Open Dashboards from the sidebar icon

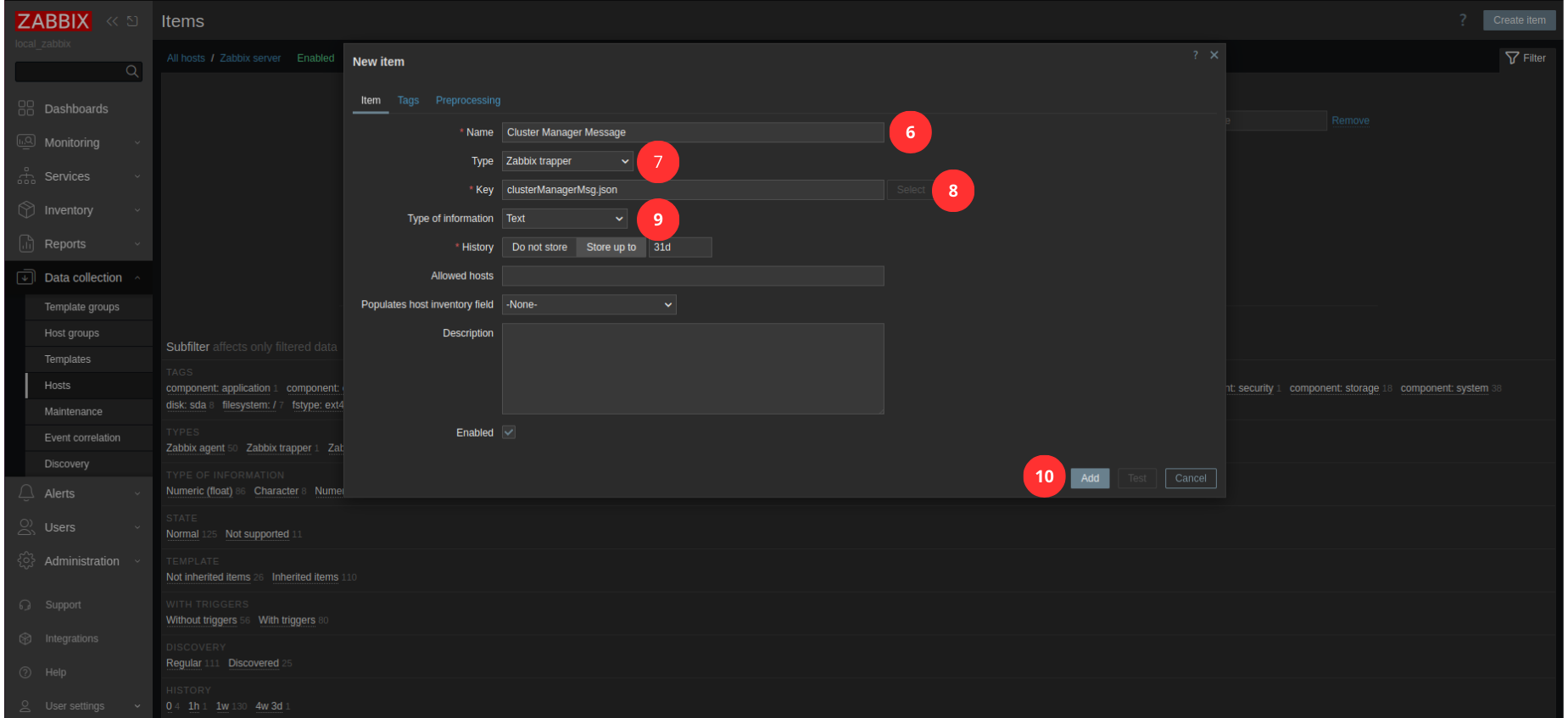click(x=26, y=109)
